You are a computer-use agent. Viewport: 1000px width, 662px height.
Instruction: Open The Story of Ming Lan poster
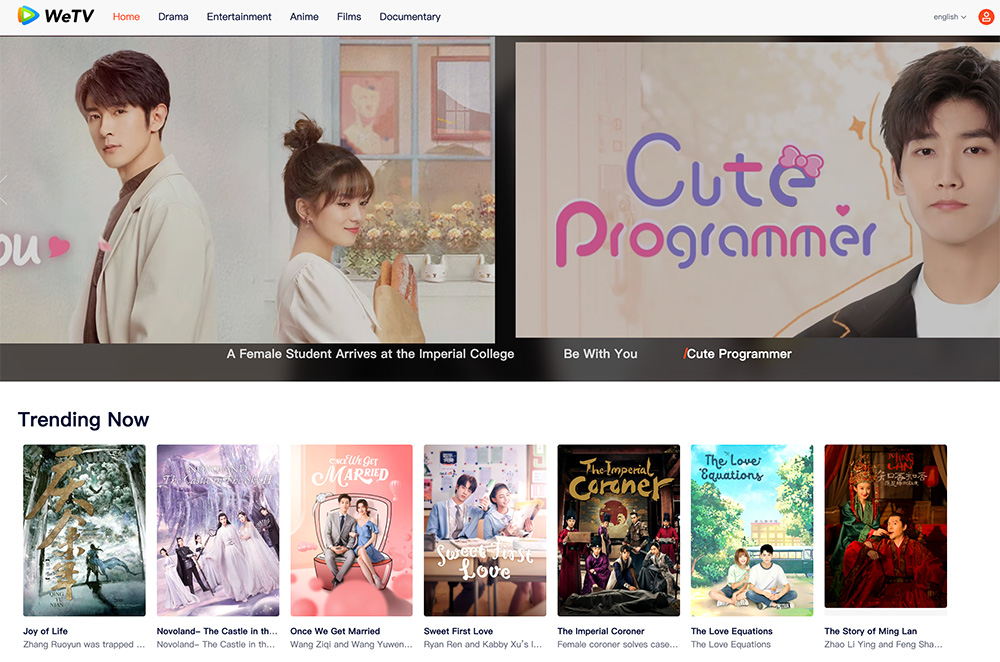[885, 526]
